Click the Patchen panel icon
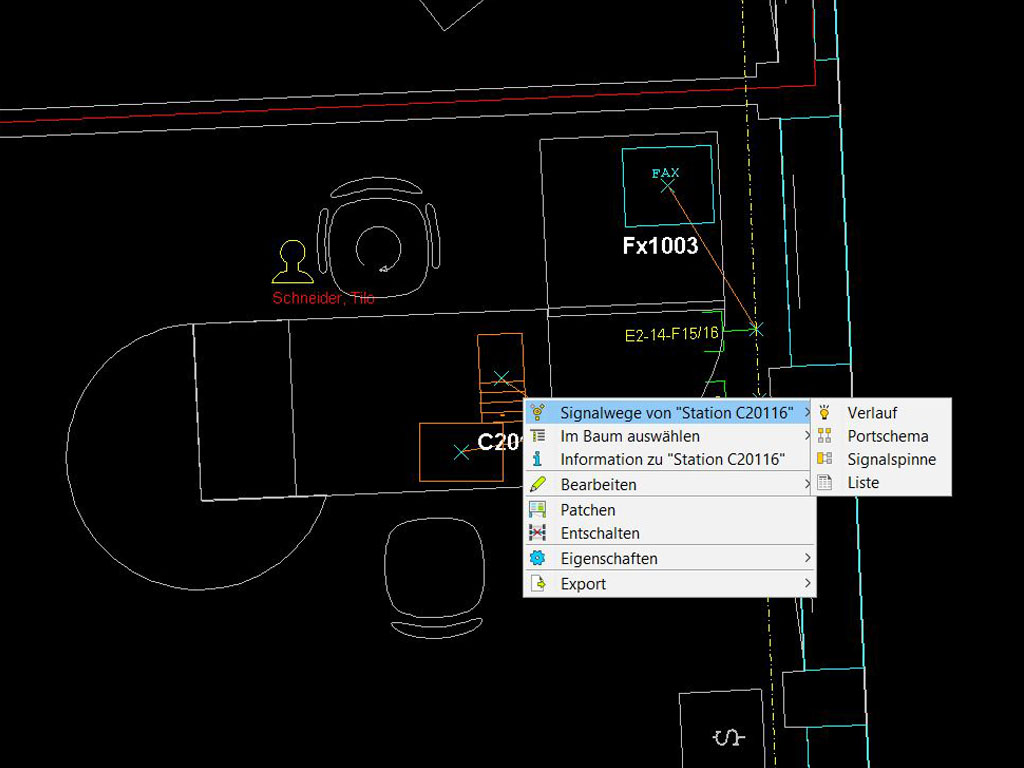The width and height of the screenshot is (1024, 768). [x=537, y=509]
